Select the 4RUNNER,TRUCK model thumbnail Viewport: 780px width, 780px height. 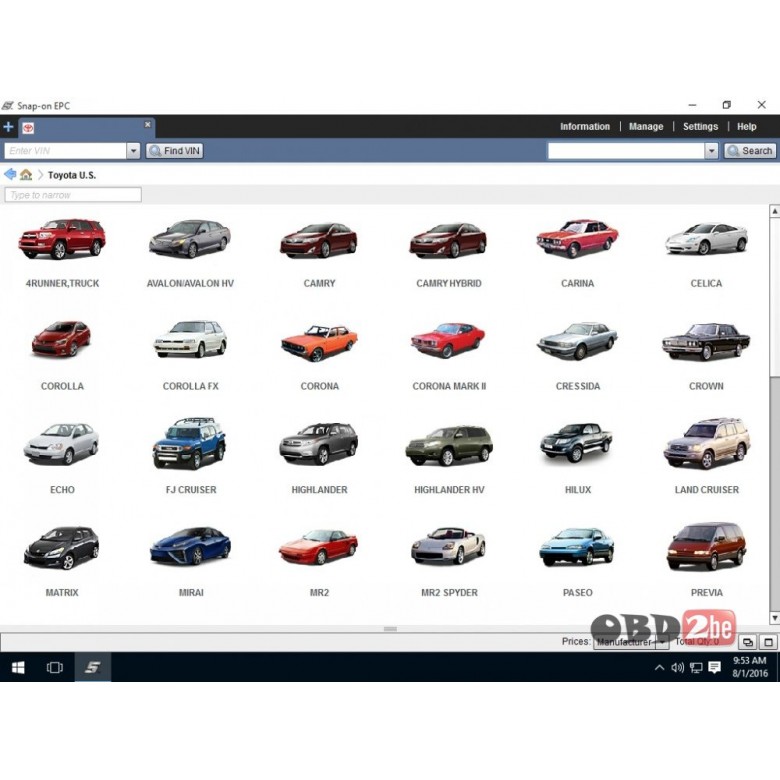click(62, 239)
